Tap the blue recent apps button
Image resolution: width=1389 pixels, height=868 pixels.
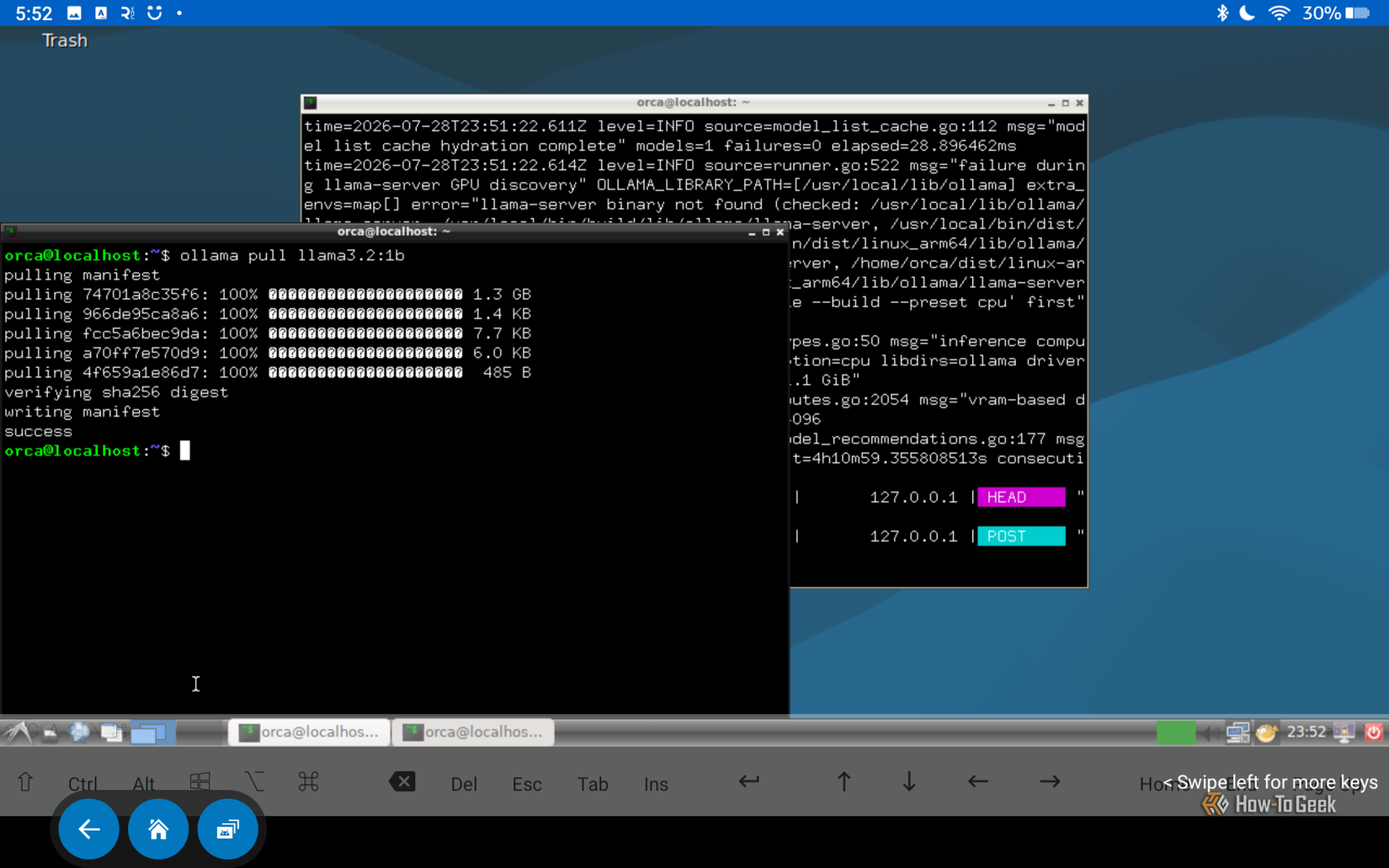point(227,829)
